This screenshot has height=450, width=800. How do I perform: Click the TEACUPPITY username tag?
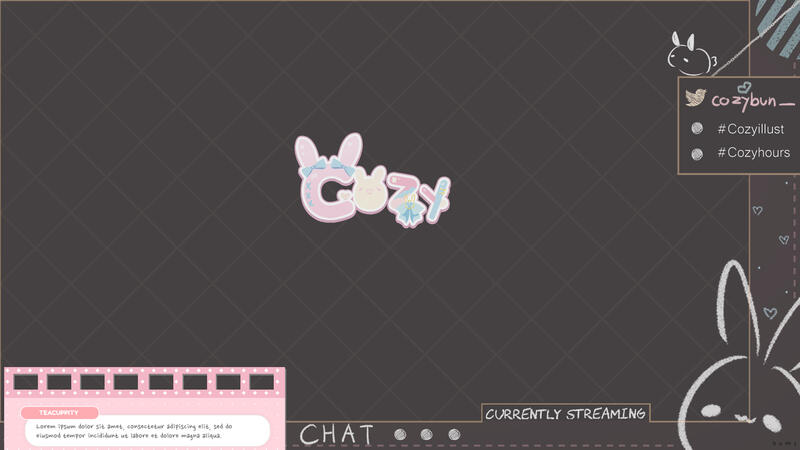tap(60, 413)
